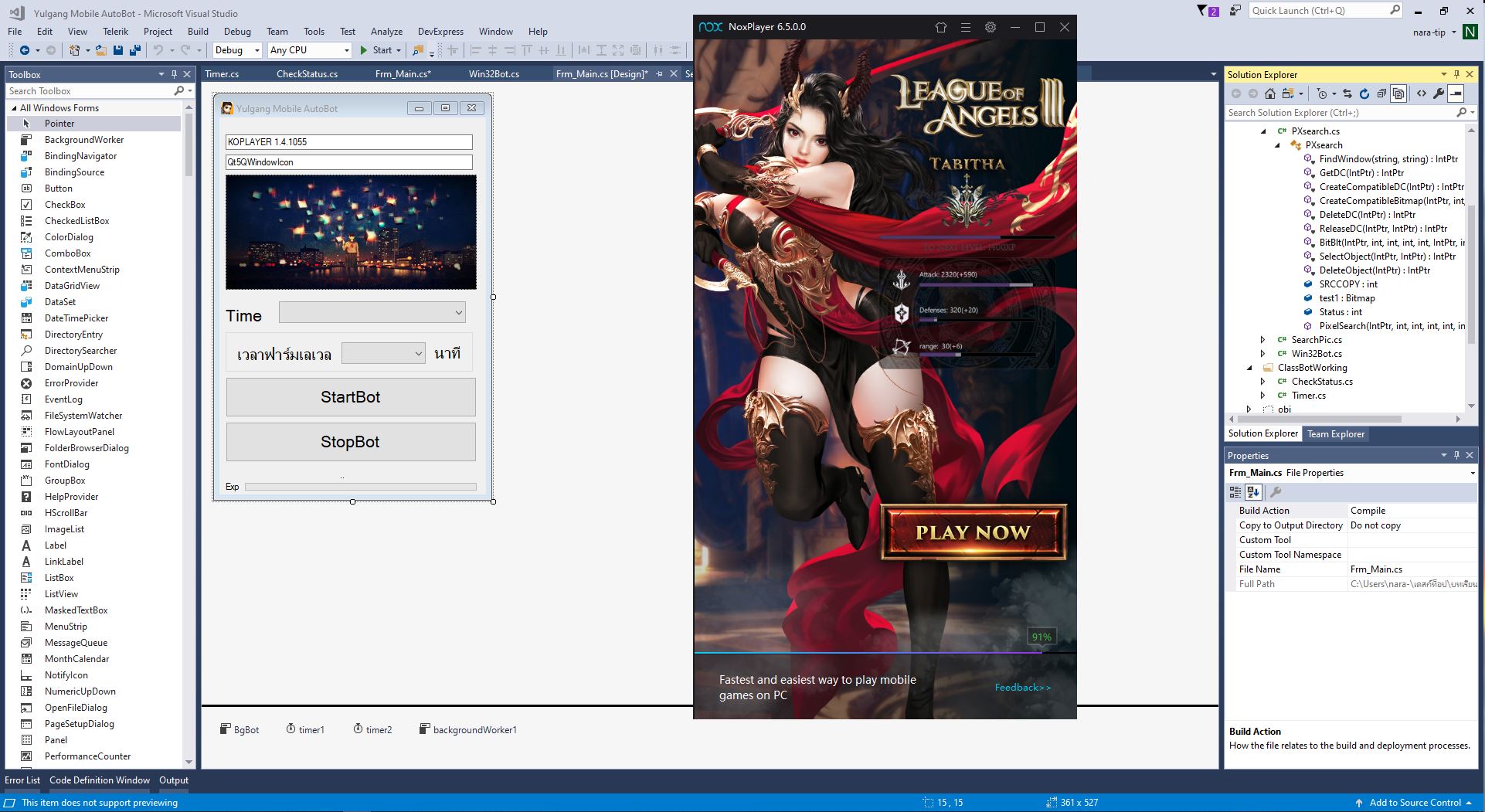Click the NoxPlayer loading progress bar
This screenshot has height=812, width=1485.
click(885, 653)
